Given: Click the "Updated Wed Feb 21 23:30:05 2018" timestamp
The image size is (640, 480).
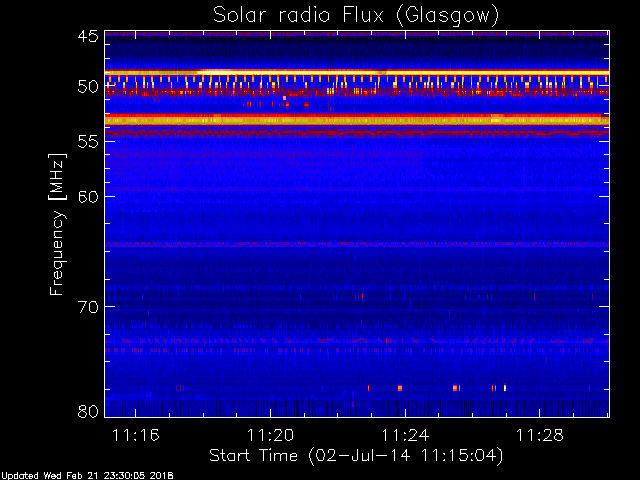Looking at the screenshot, I should click(87, 476).
